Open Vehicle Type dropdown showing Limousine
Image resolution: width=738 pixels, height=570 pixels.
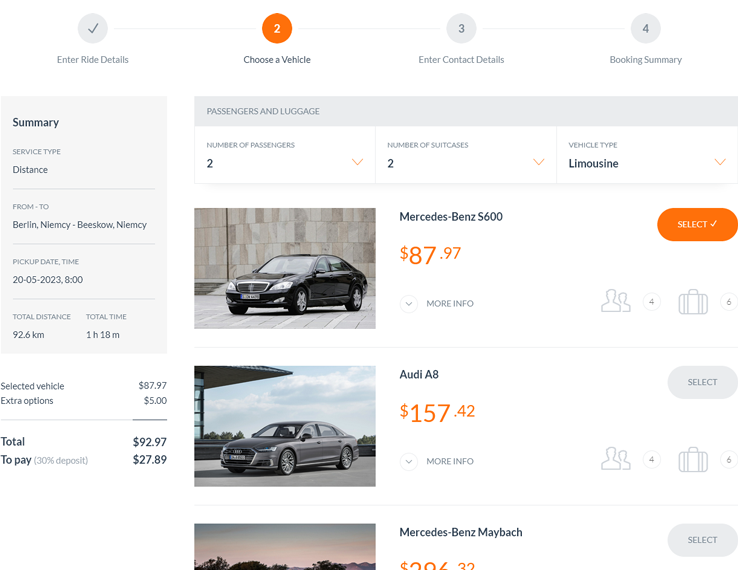[x=647, y=154]
